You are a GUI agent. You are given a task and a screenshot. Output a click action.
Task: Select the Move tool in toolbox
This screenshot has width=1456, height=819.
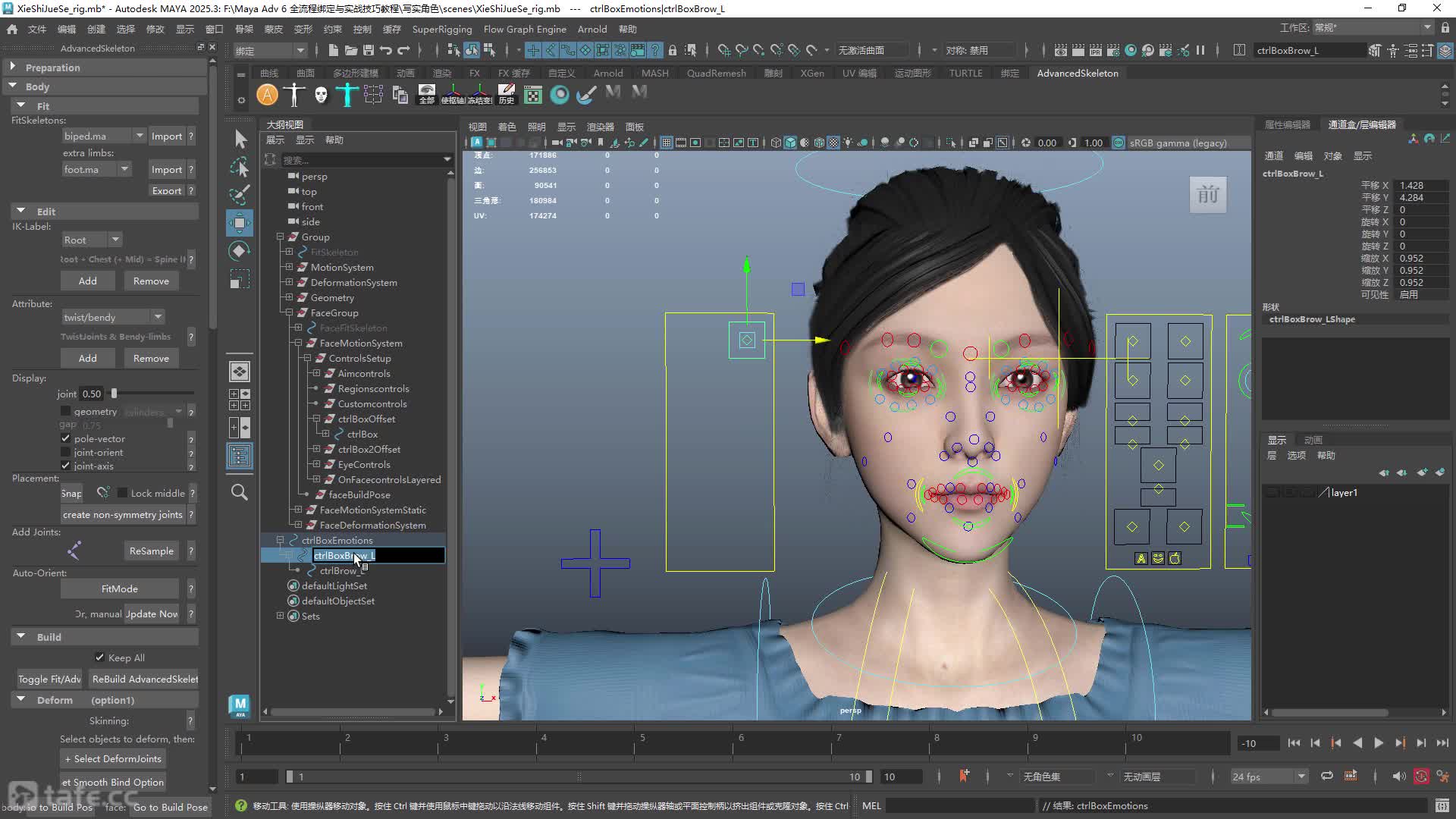240,223
